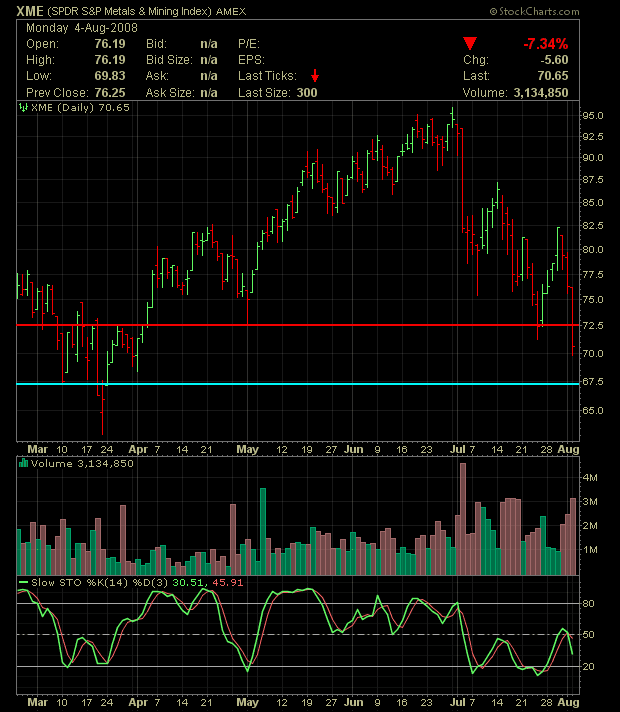Click the XME ticker symbol in the title

pos(30,11)
